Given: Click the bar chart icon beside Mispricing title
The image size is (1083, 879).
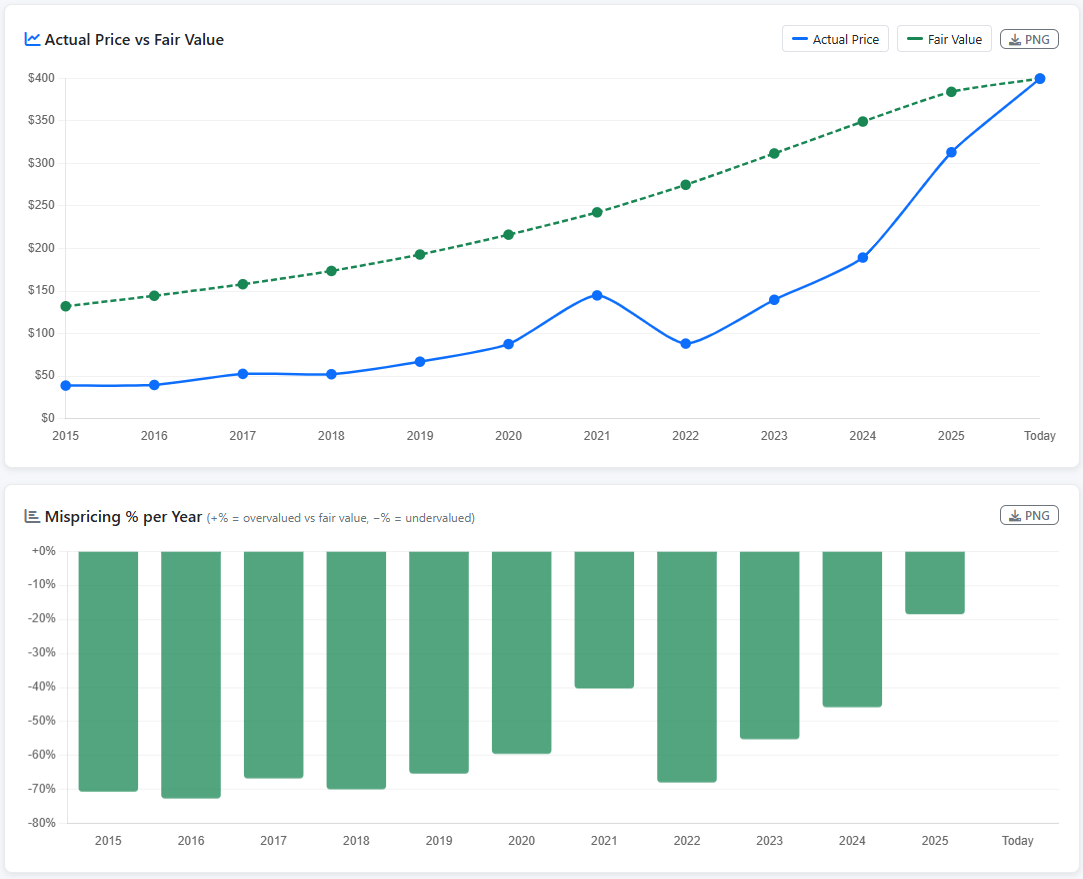Looking at the screenshot, I should (x=32, y=516).
